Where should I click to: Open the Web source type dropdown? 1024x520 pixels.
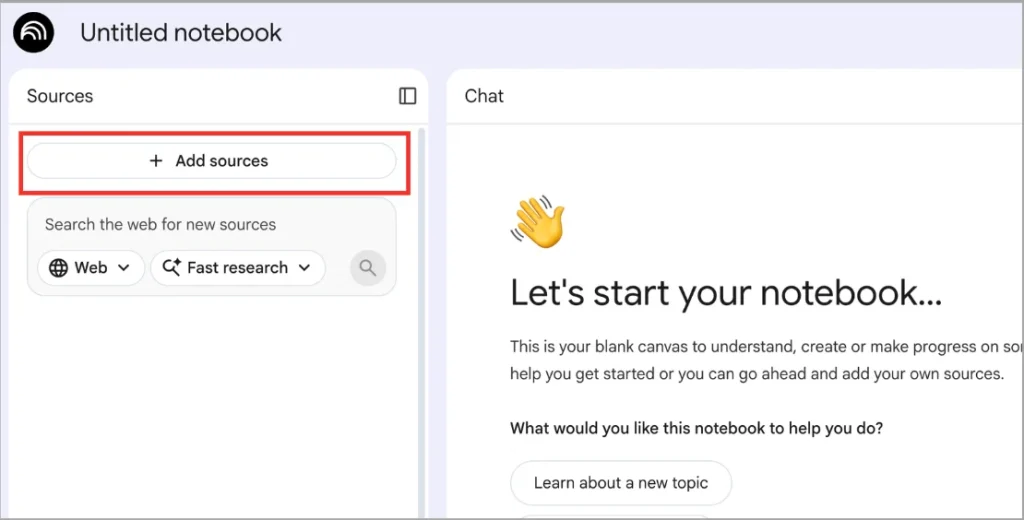click(x=91, y=268)
